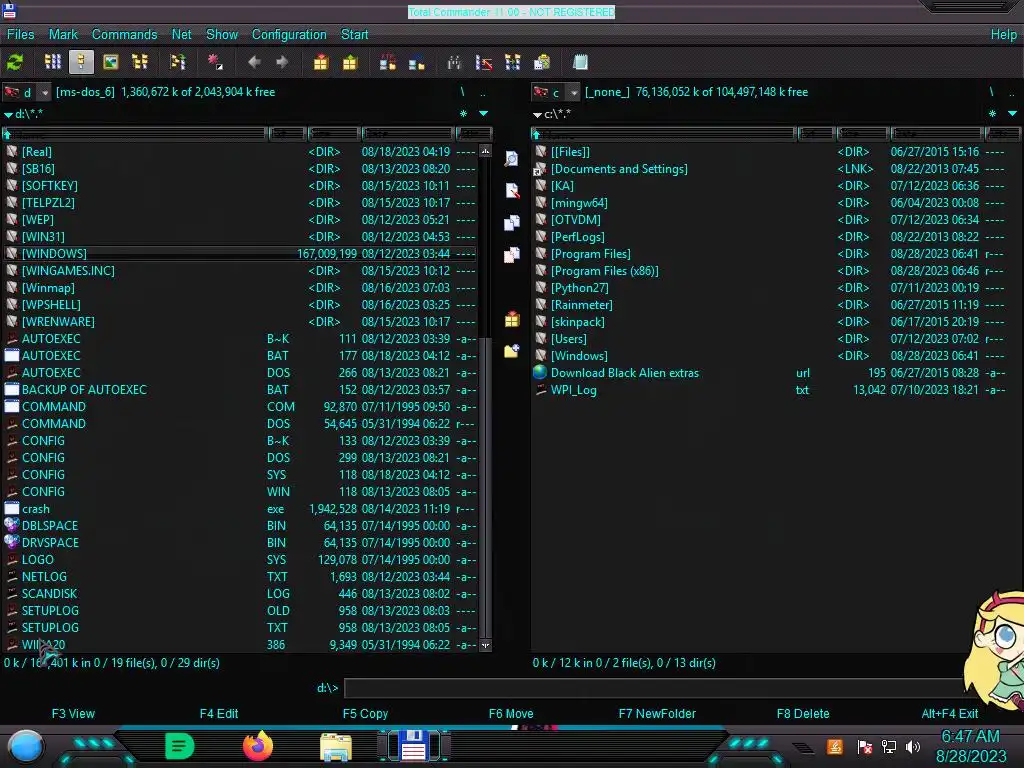Toggle the directory Tree view button
Image resolution: width=1024 pixels, height=768 pixels.
140,63
